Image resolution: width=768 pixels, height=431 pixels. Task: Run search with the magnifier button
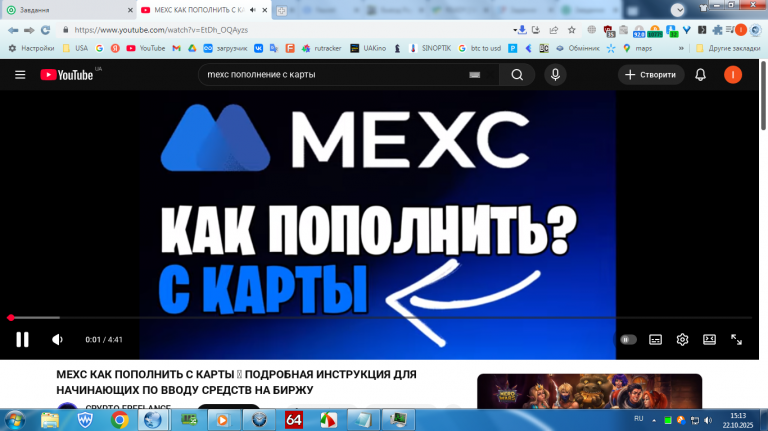(517, 75)
